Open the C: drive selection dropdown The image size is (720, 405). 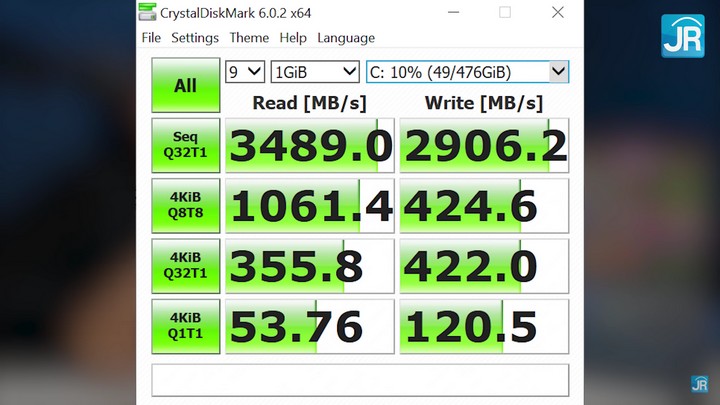click(467, 72)
